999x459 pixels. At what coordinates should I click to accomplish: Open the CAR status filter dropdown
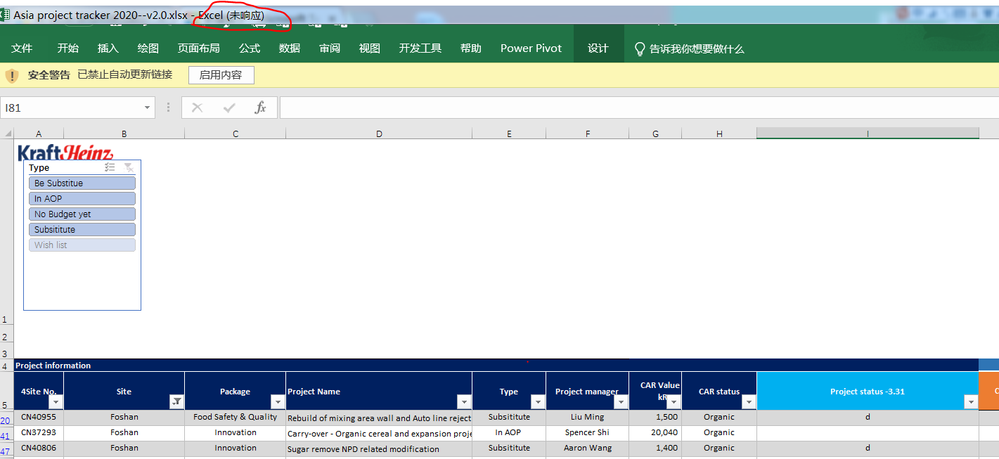(x=749, y=402)
